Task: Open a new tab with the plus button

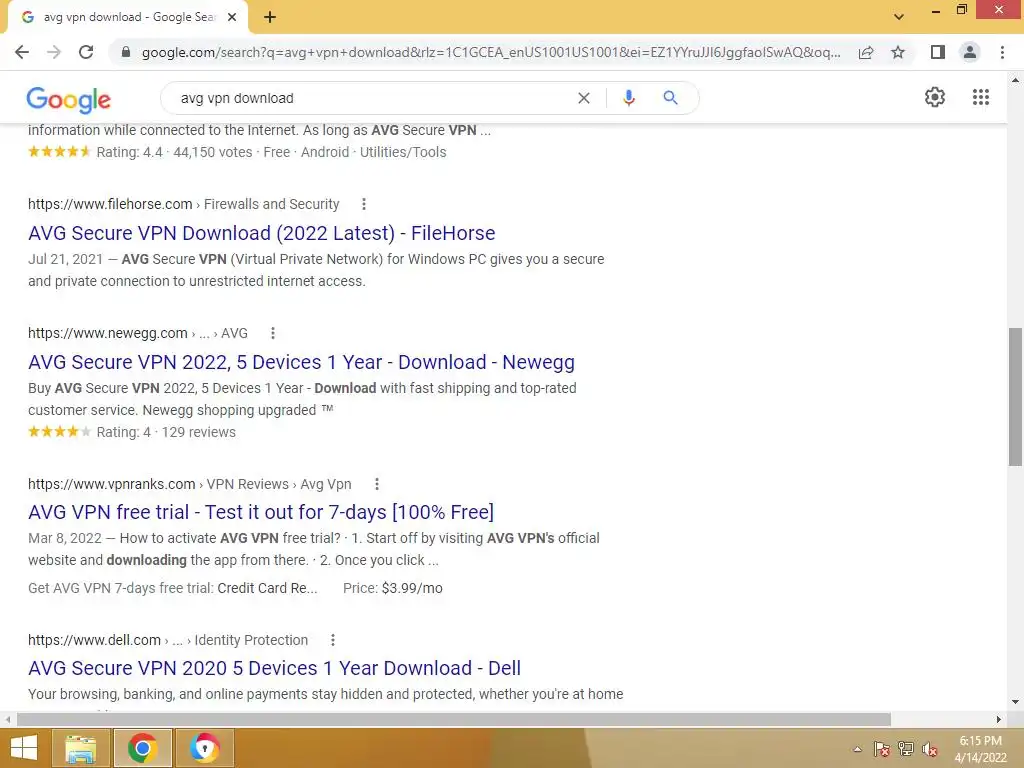Action: pyautogui.click(x=270, y=18)
